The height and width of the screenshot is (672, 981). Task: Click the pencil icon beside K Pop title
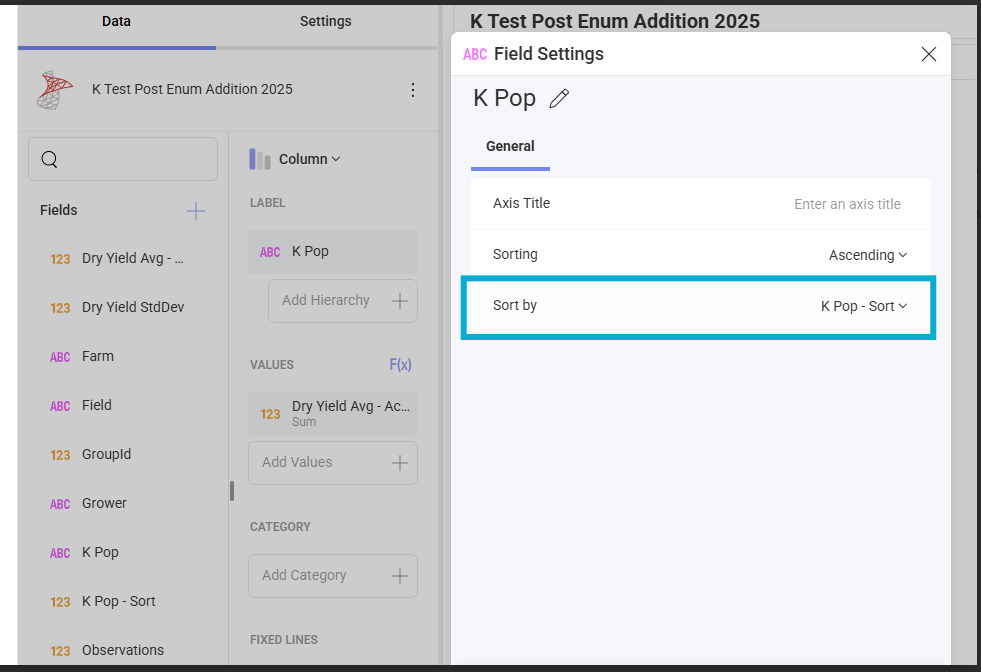560,98
